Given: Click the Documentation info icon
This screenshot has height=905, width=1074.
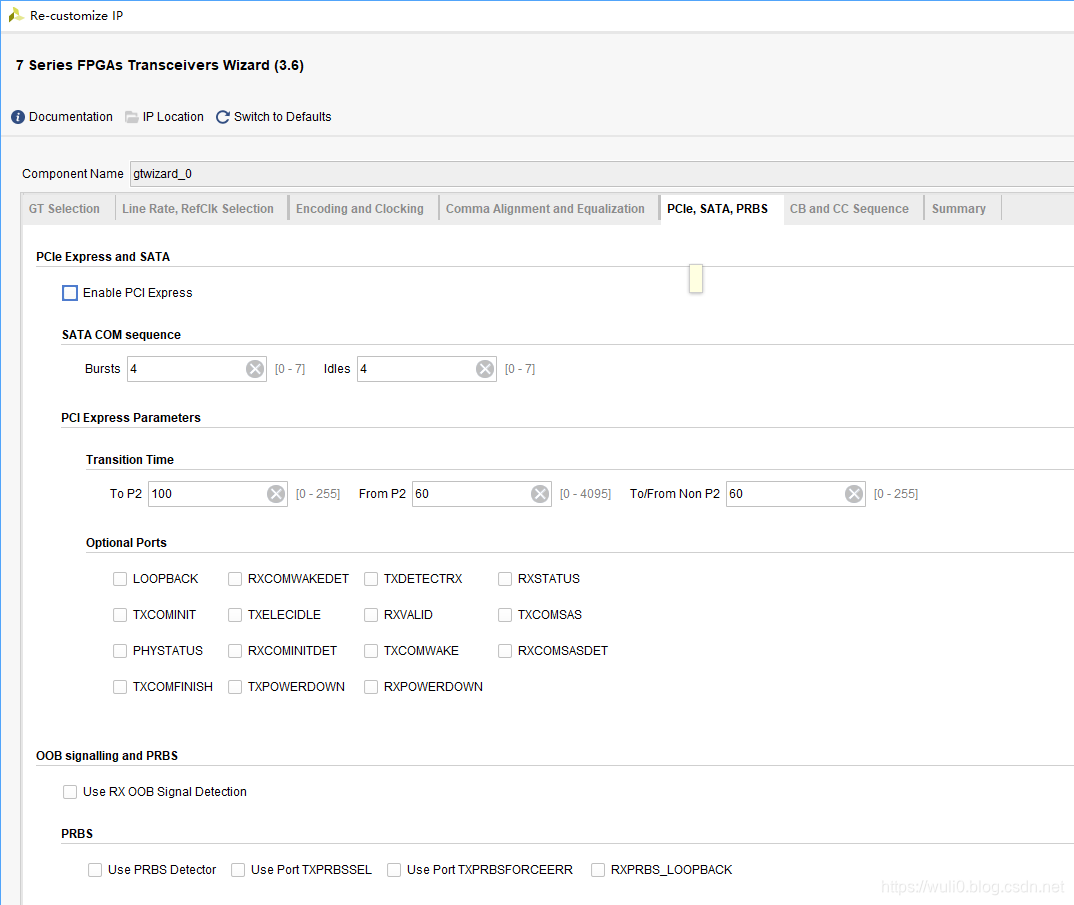Looking at the screenshot, I should (18, 117).
